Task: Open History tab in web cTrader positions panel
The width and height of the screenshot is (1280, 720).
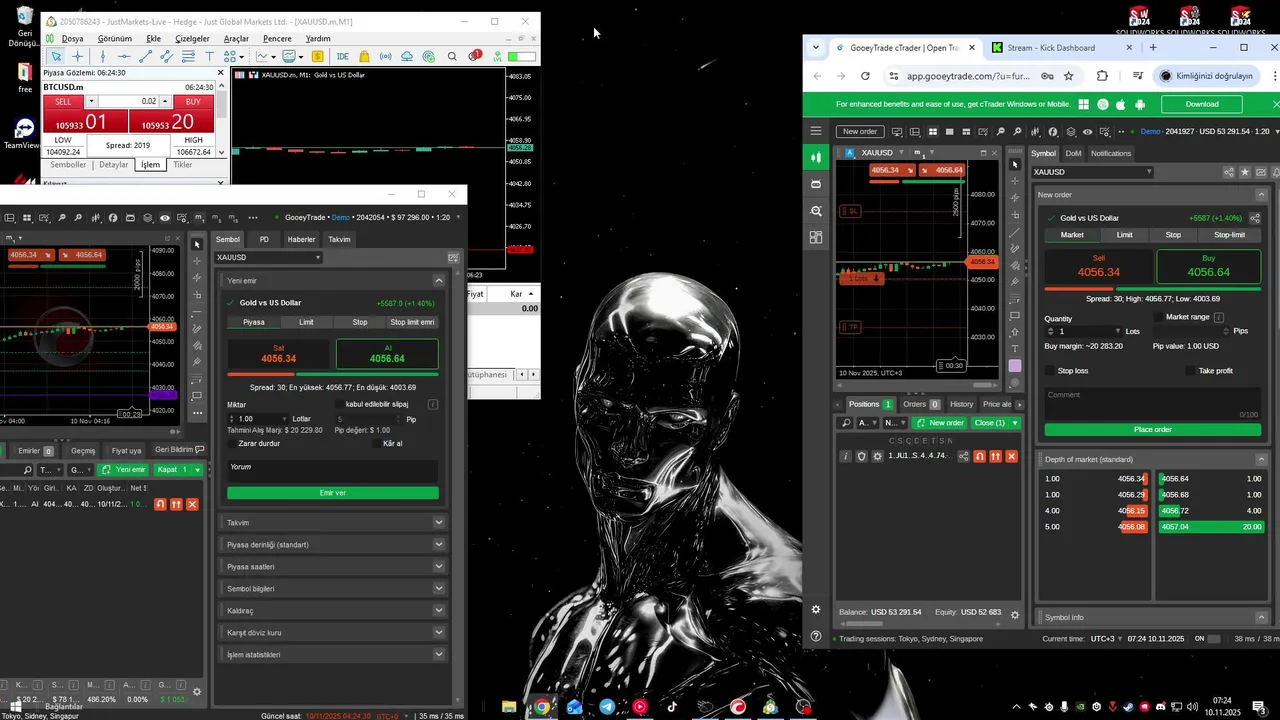Action: [x=961, y=404]
